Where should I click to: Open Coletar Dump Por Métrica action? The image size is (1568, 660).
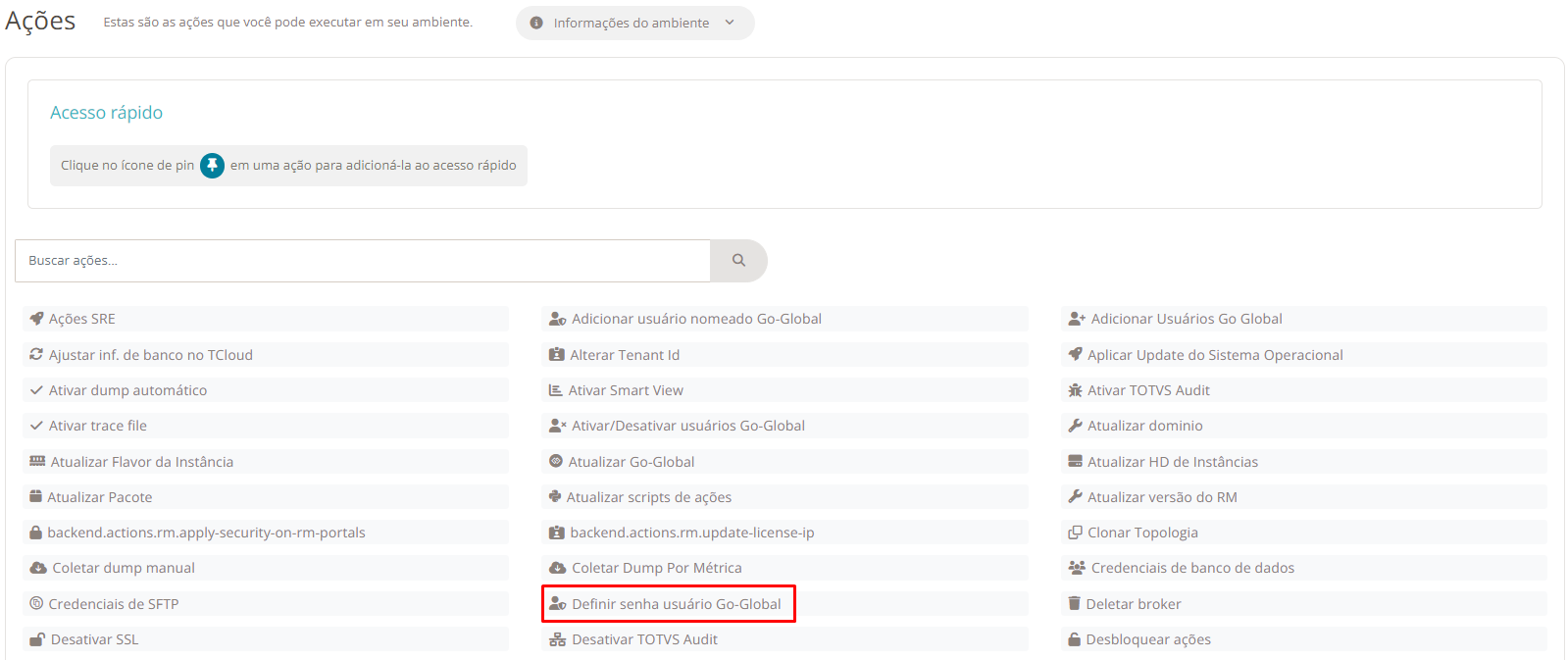784,568
